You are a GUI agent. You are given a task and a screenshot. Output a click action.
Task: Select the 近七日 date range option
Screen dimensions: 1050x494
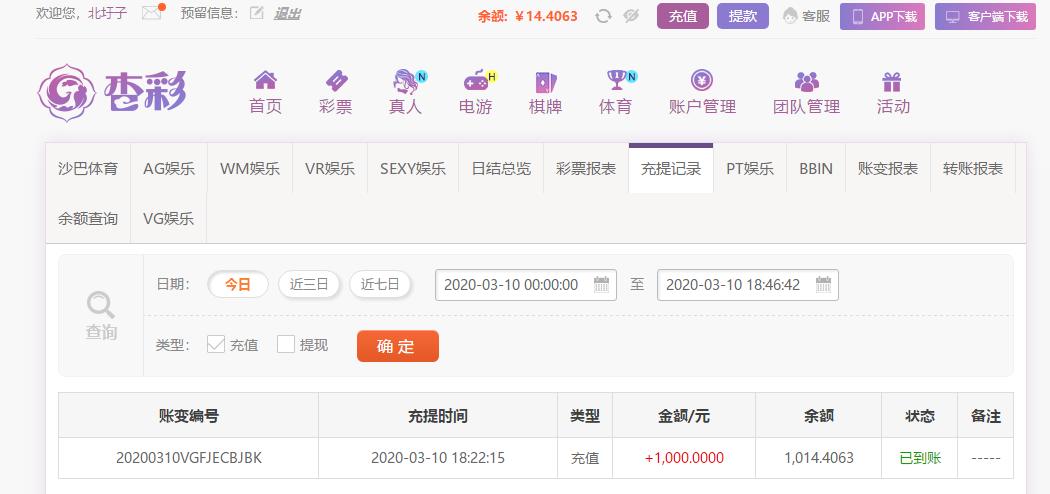(x=380, y=284)
